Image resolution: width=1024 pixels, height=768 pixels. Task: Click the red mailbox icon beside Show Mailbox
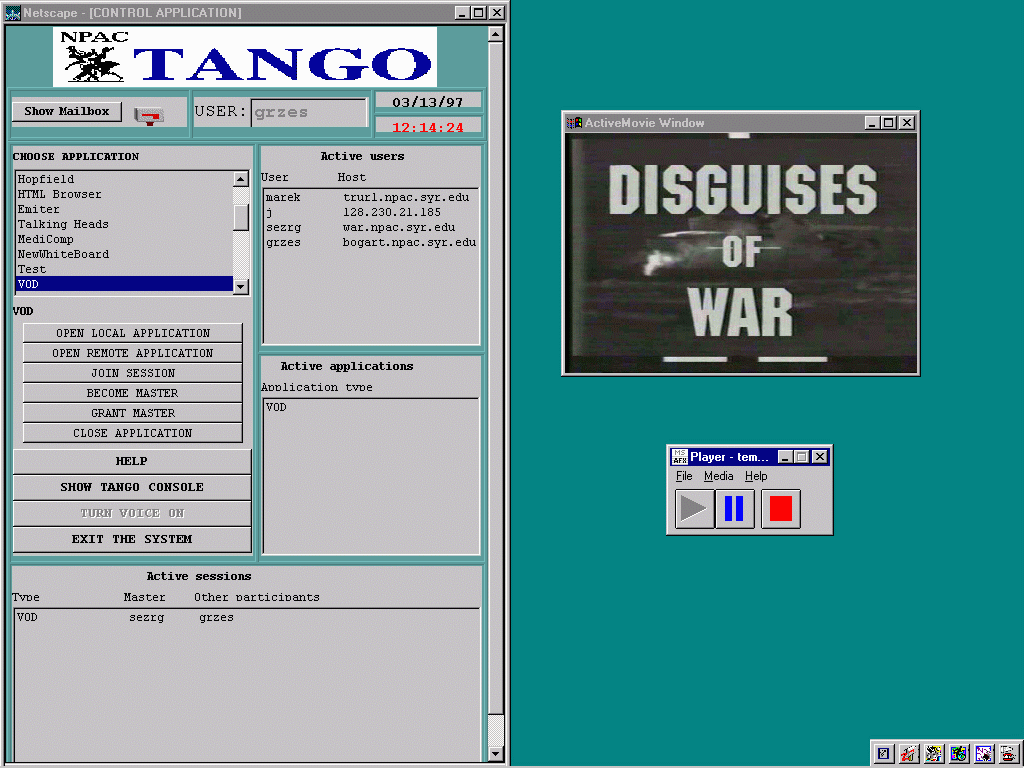[150, 116]
